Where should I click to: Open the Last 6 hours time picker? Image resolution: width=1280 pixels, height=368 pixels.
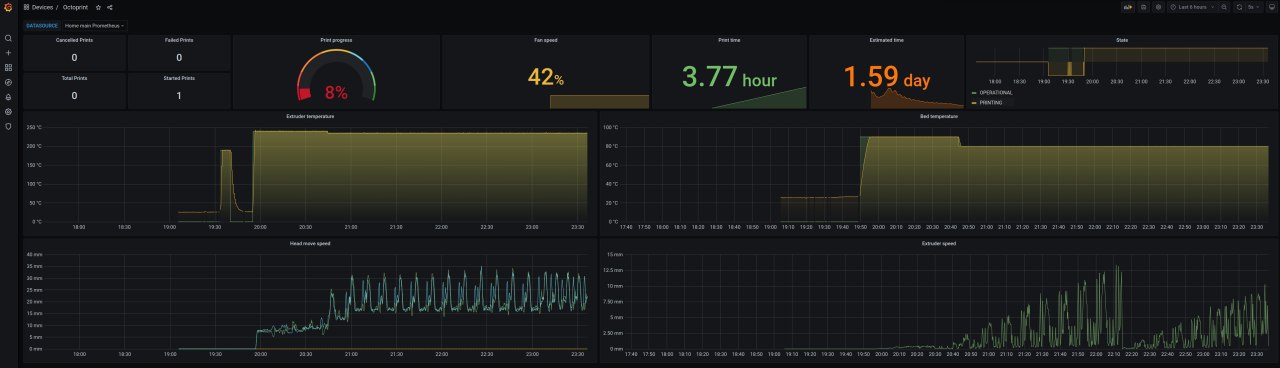pos(1192,7)
